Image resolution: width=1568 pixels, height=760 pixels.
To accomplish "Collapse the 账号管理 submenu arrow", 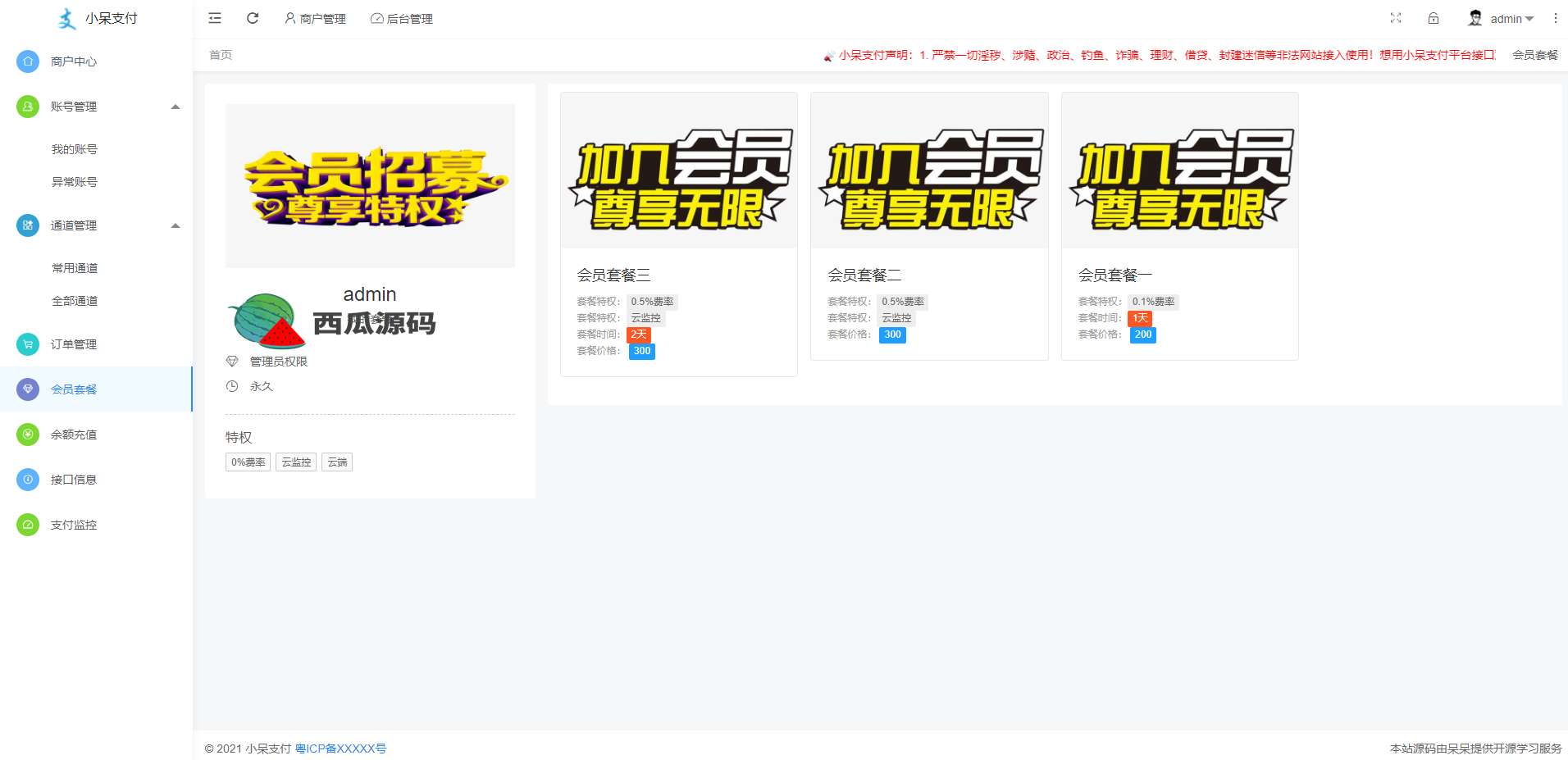I will (x=175, y=107).
